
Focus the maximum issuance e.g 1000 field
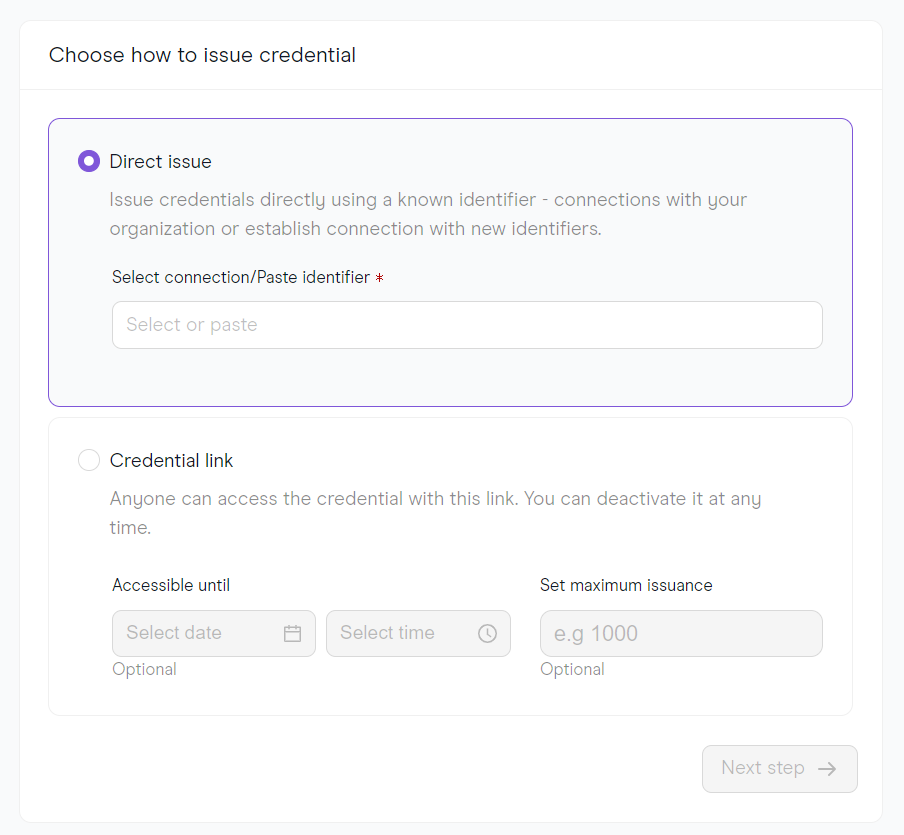[x=681, y=633]
